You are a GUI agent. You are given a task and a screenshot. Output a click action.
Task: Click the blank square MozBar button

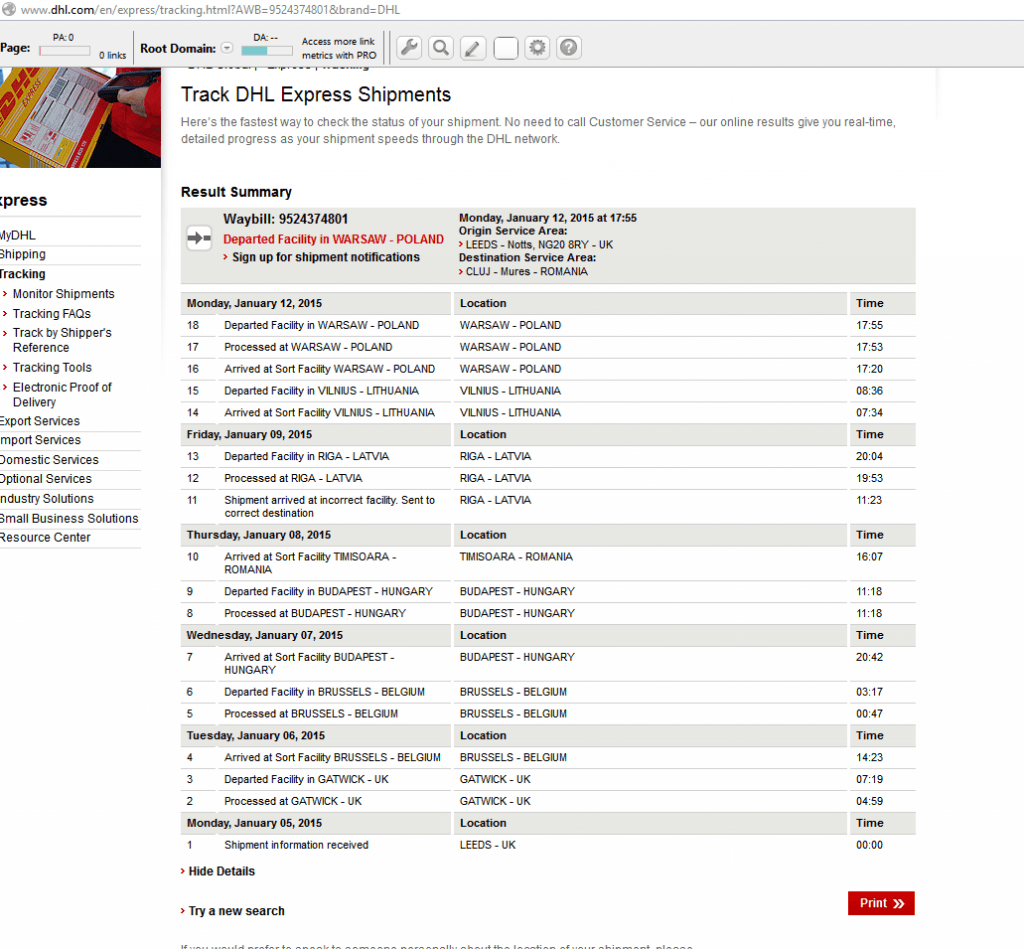point(506,48)
